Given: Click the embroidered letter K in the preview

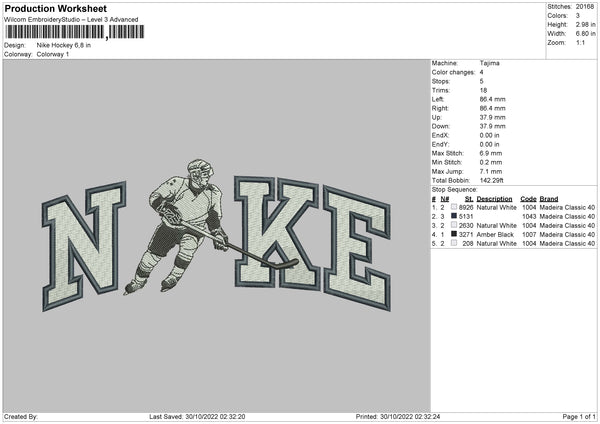Looking at the screenshot, I should (276, 233).
